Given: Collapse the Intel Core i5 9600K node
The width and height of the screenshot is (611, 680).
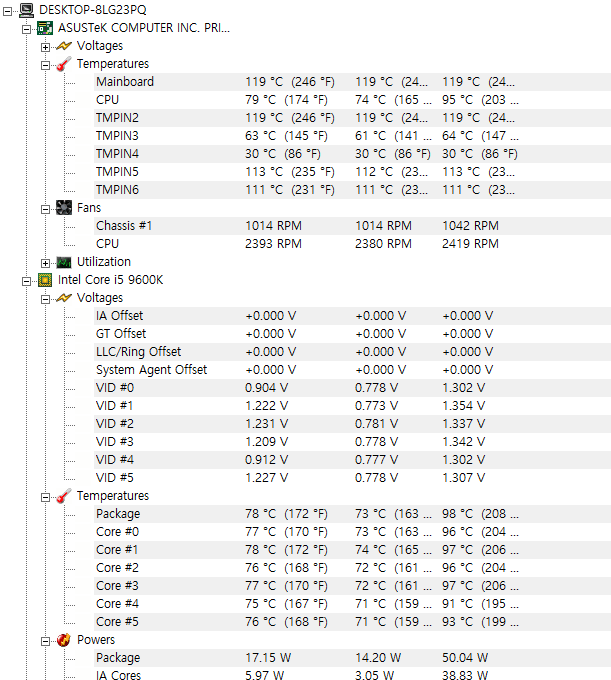Looking at the screenshot, I should (28, 280).
